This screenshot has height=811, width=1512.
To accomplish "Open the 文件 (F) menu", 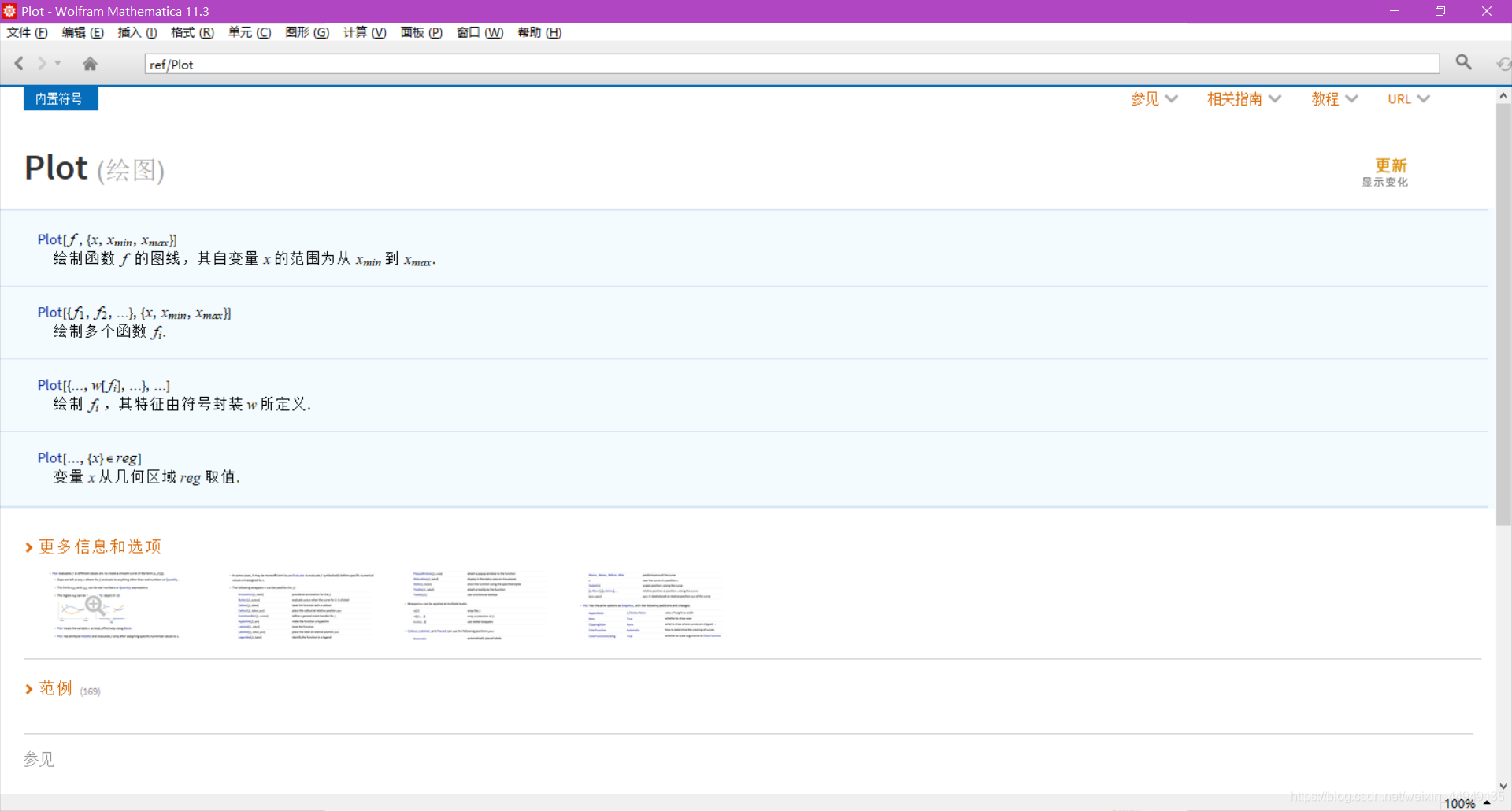I will [28, 32].
